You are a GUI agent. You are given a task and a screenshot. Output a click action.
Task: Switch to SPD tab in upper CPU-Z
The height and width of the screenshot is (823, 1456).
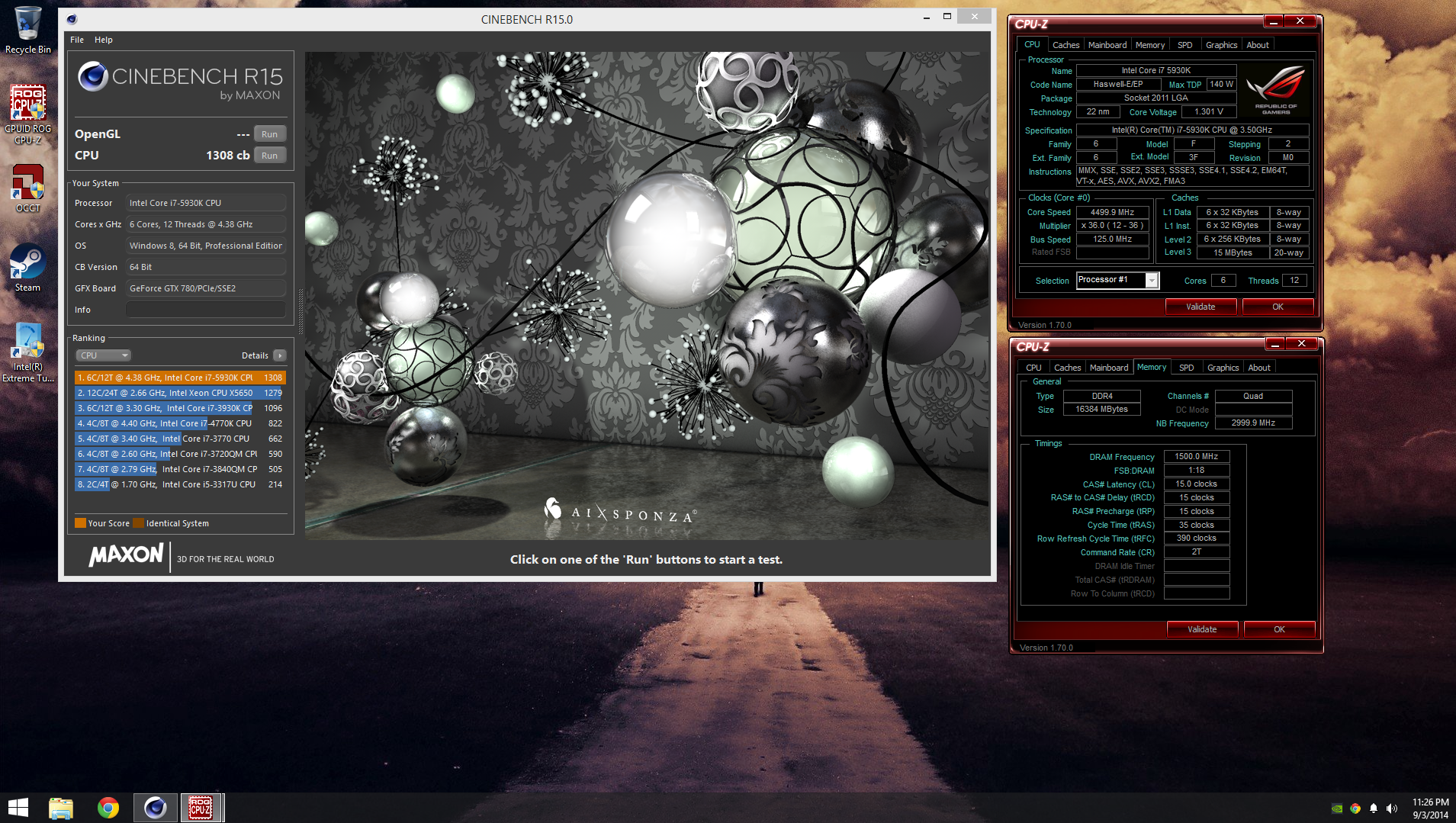tap(1184, 45)
